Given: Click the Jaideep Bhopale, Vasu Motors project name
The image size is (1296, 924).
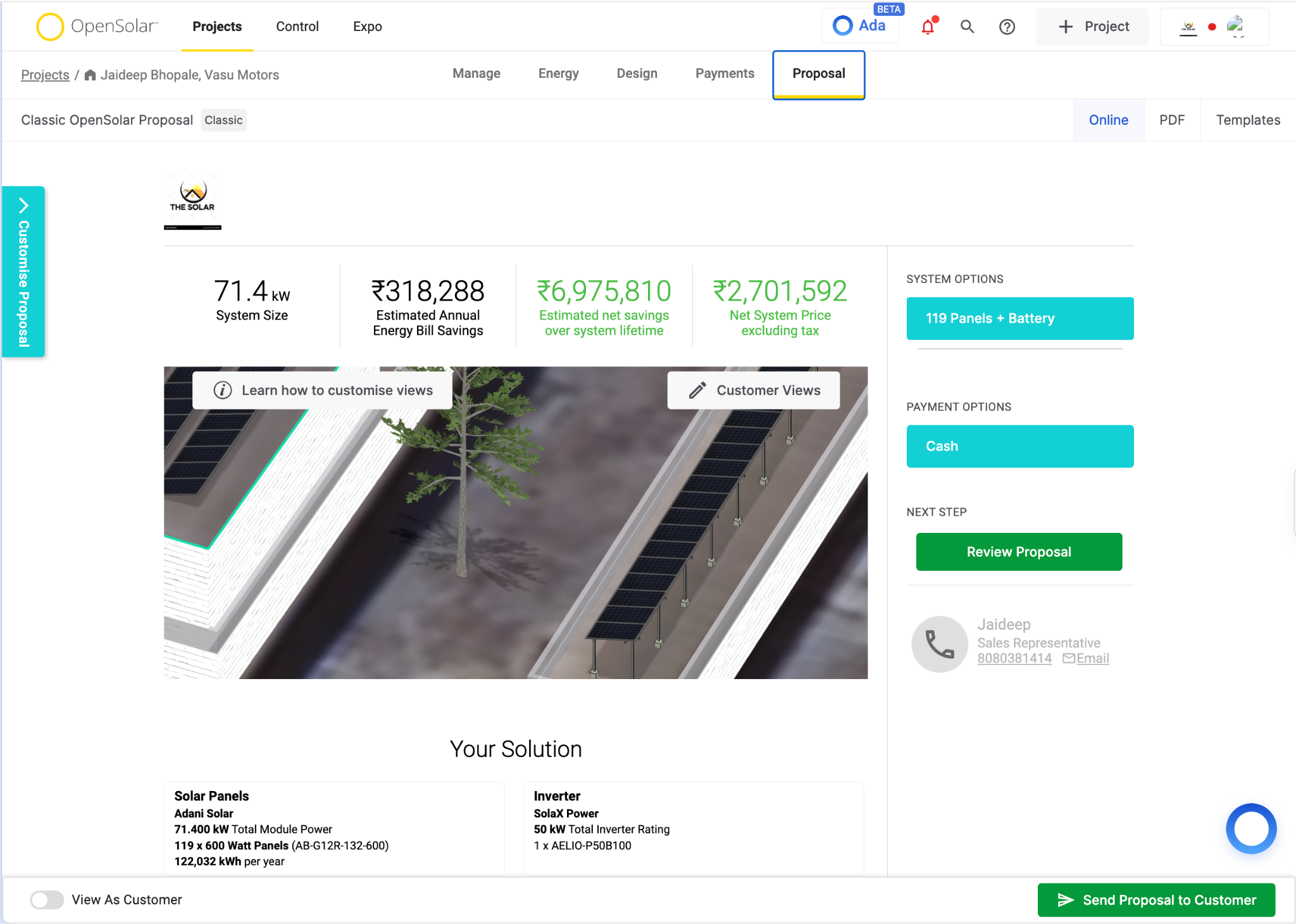Looking at the screenshot, I should click(x=190, y=75).
